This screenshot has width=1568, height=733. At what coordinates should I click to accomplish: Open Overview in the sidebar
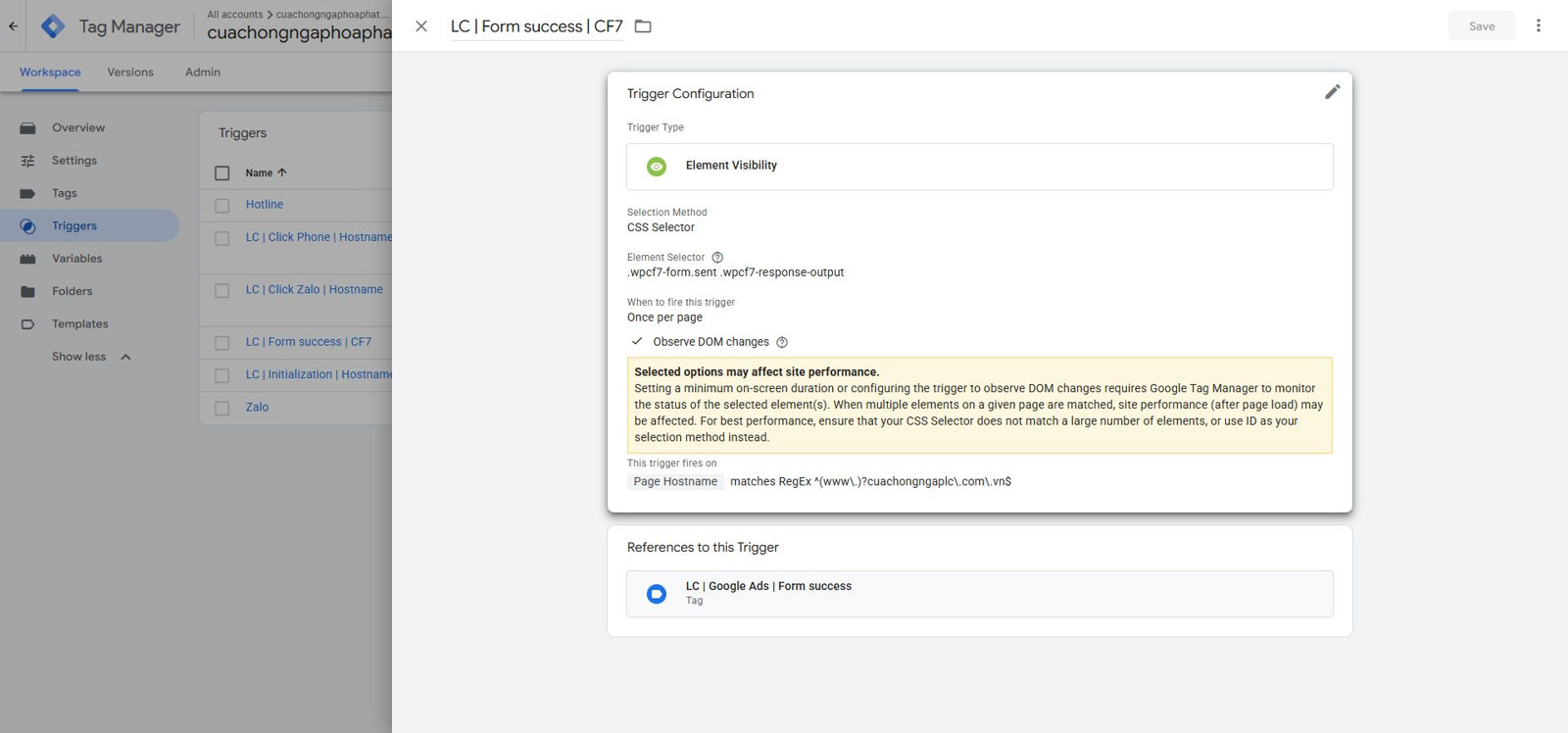coord(78,128)
